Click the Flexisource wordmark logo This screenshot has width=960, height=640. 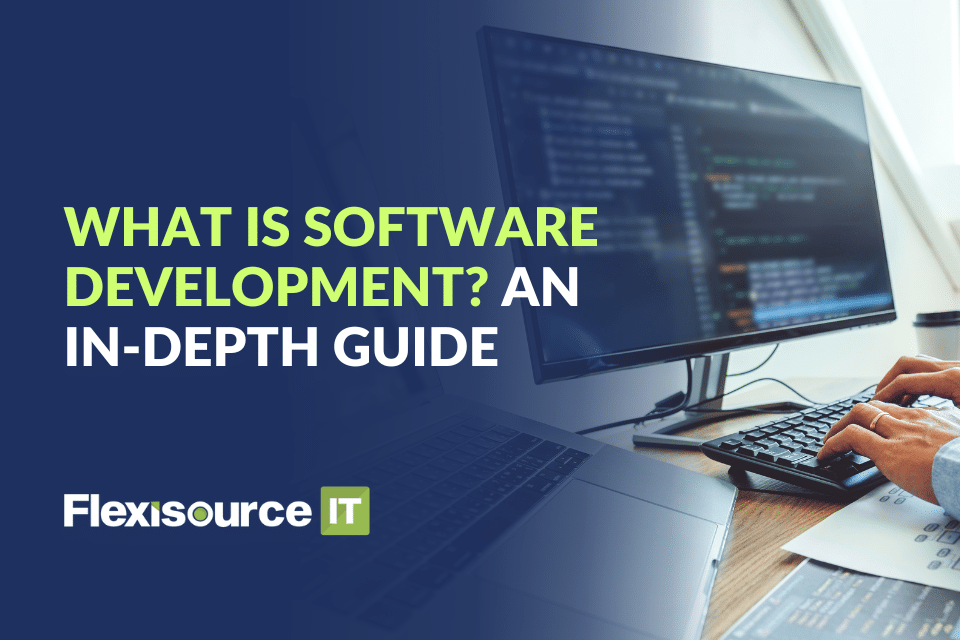187,511
